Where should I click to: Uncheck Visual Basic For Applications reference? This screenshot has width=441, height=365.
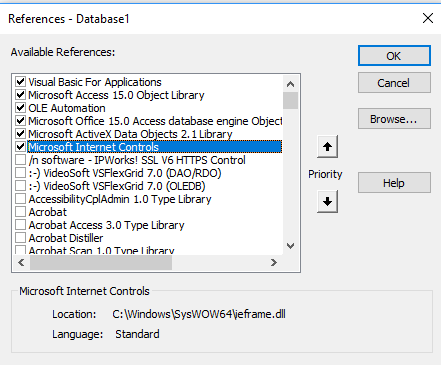tap(21, 82)
